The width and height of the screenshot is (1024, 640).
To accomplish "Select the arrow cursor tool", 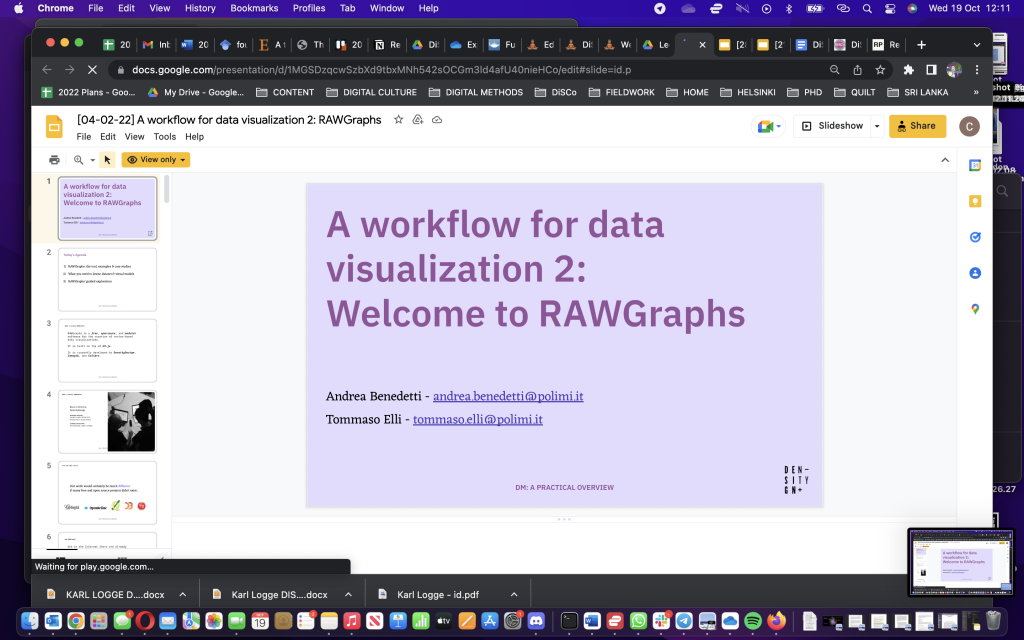I will [x=108, y=160].
